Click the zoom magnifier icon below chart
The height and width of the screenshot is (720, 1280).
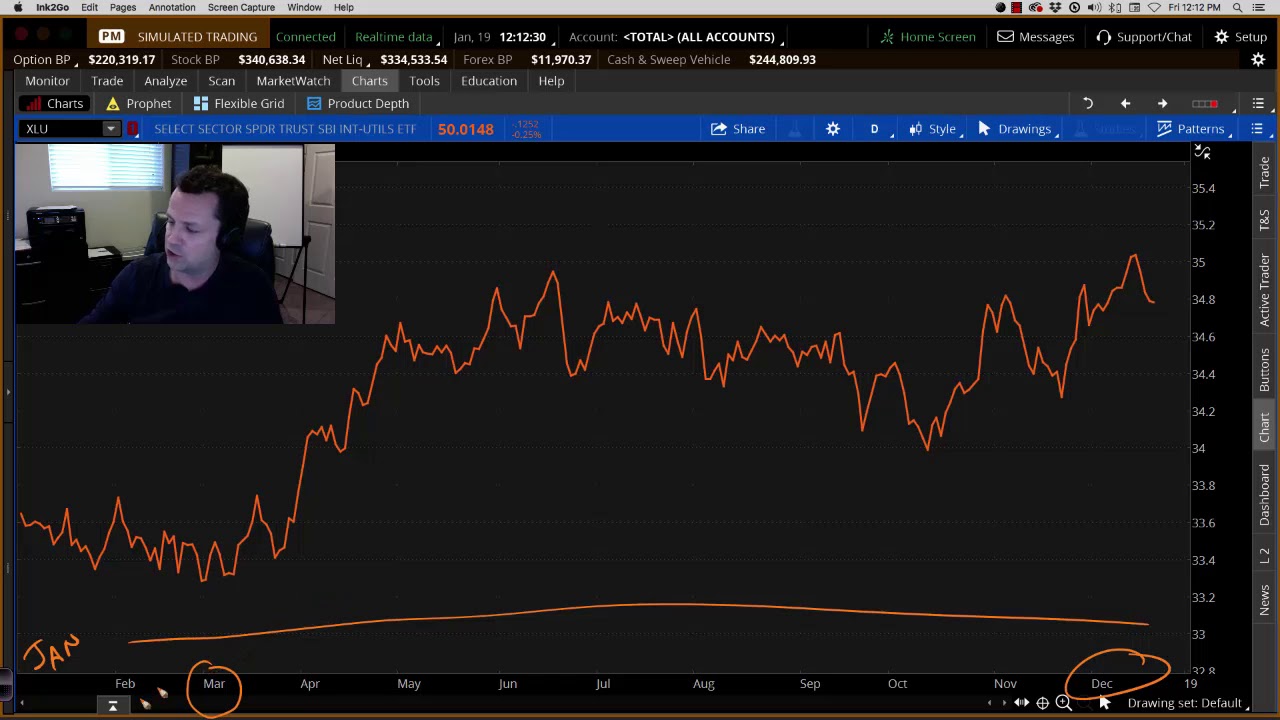click(1063, 703)
